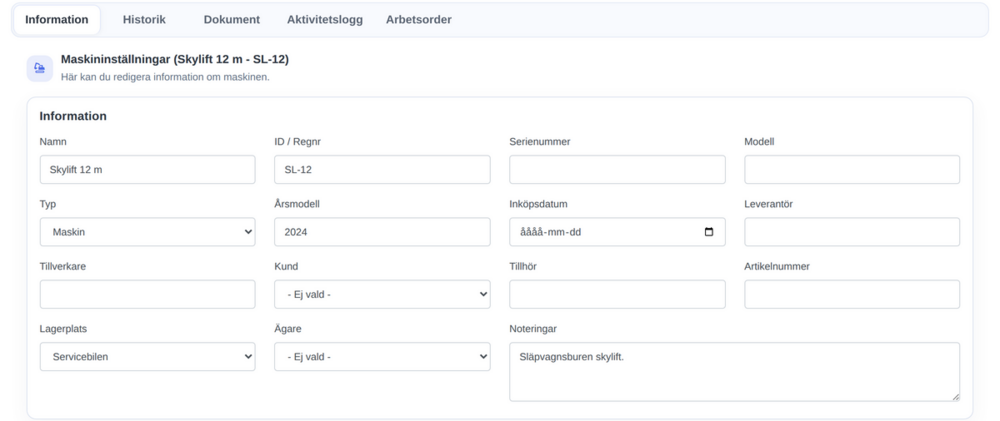Click the machine settings icon

pyautogui.click(x=40, y=68)
